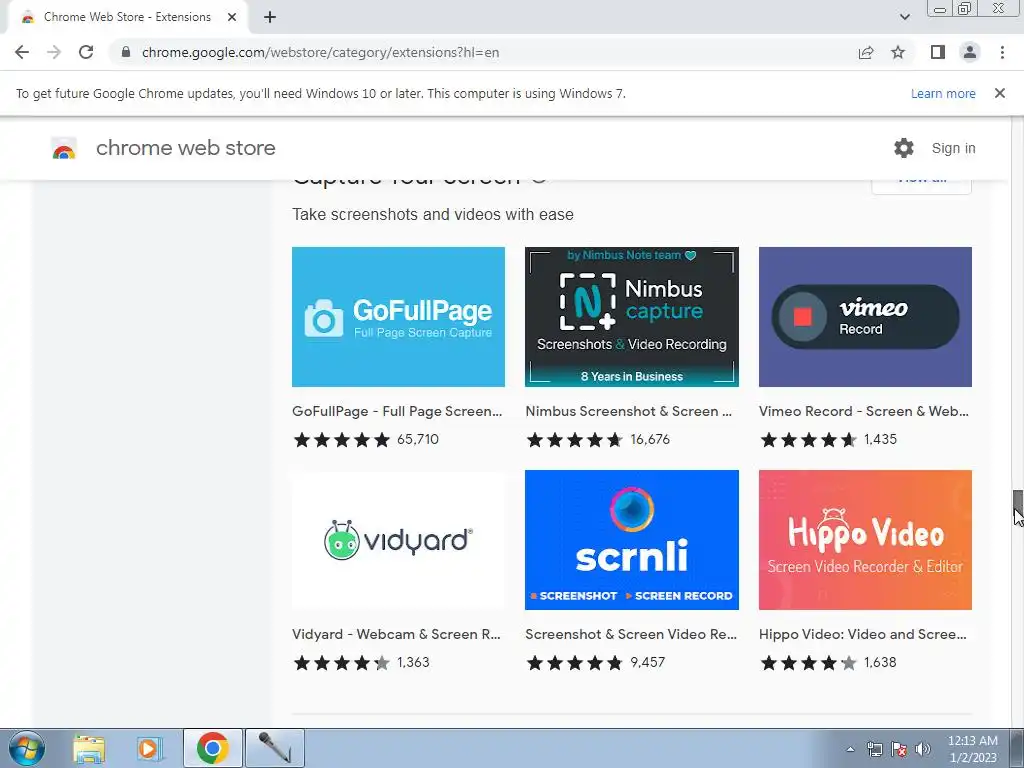Click Nimbus rating count 16,676
The height and width of the screenshot is (768, 1024).
click(x=650, y=440)
